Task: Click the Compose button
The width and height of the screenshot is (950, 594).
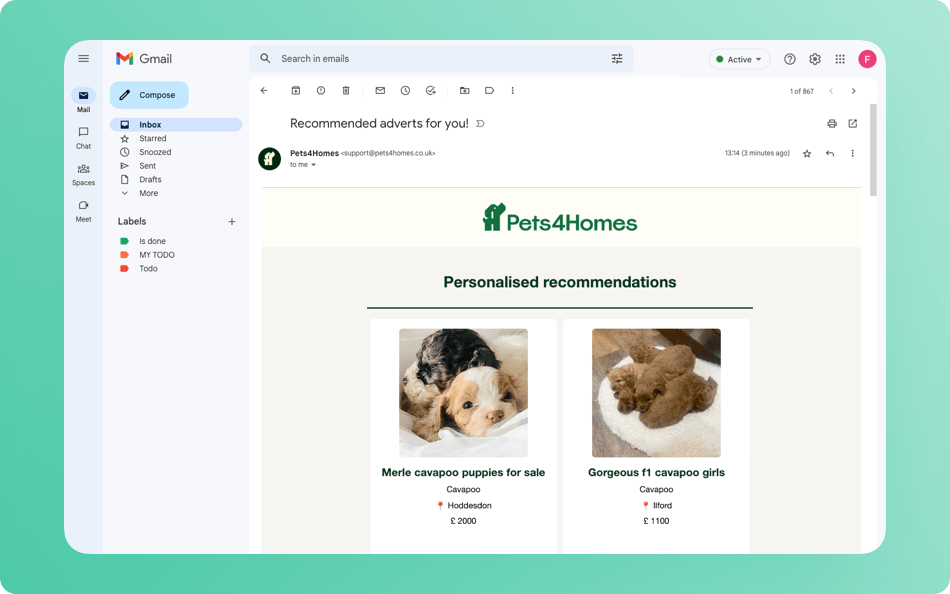Action: coord(149,95)
